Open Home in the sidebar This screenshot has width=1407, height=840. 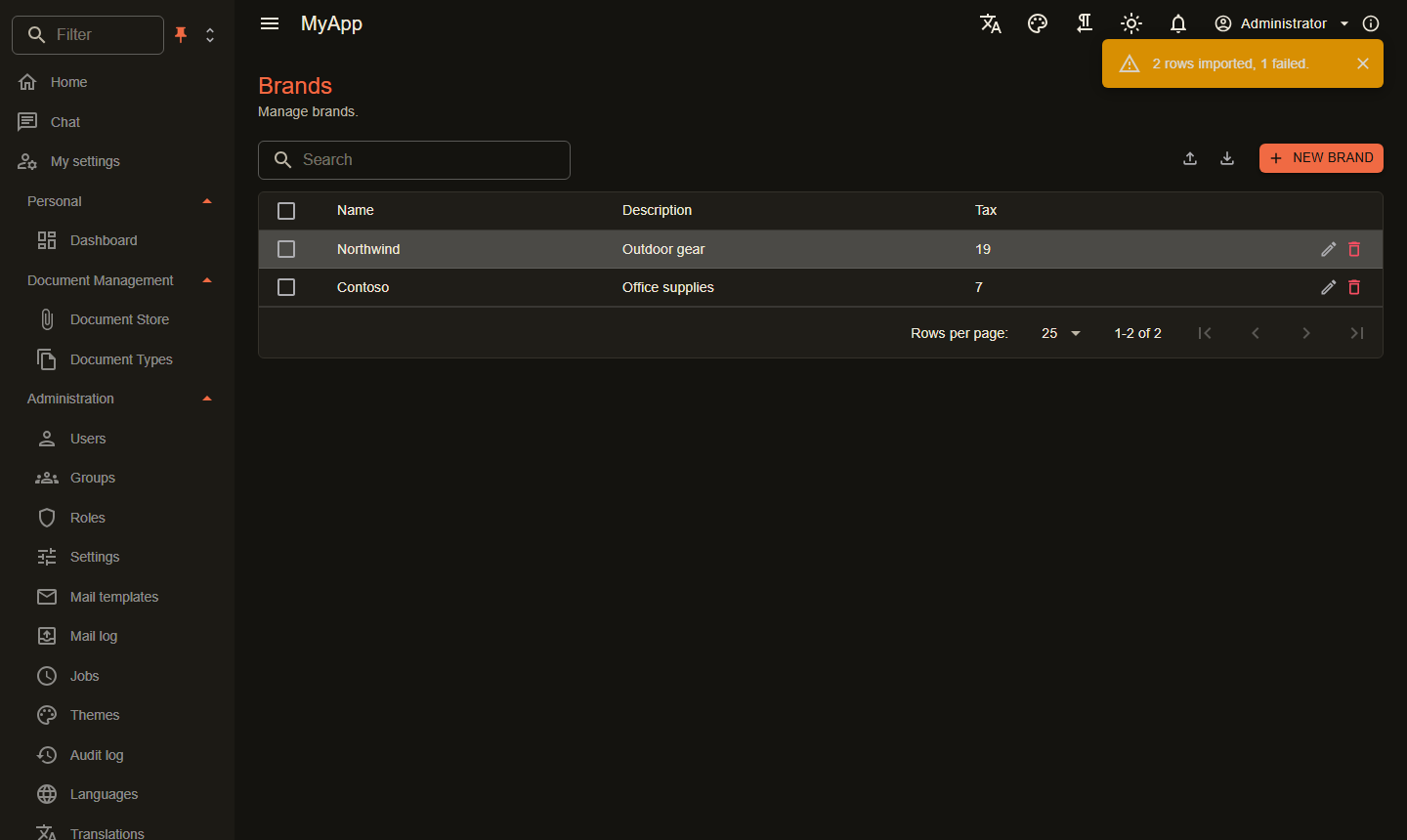pyautogui.click(x=117, y=82)
